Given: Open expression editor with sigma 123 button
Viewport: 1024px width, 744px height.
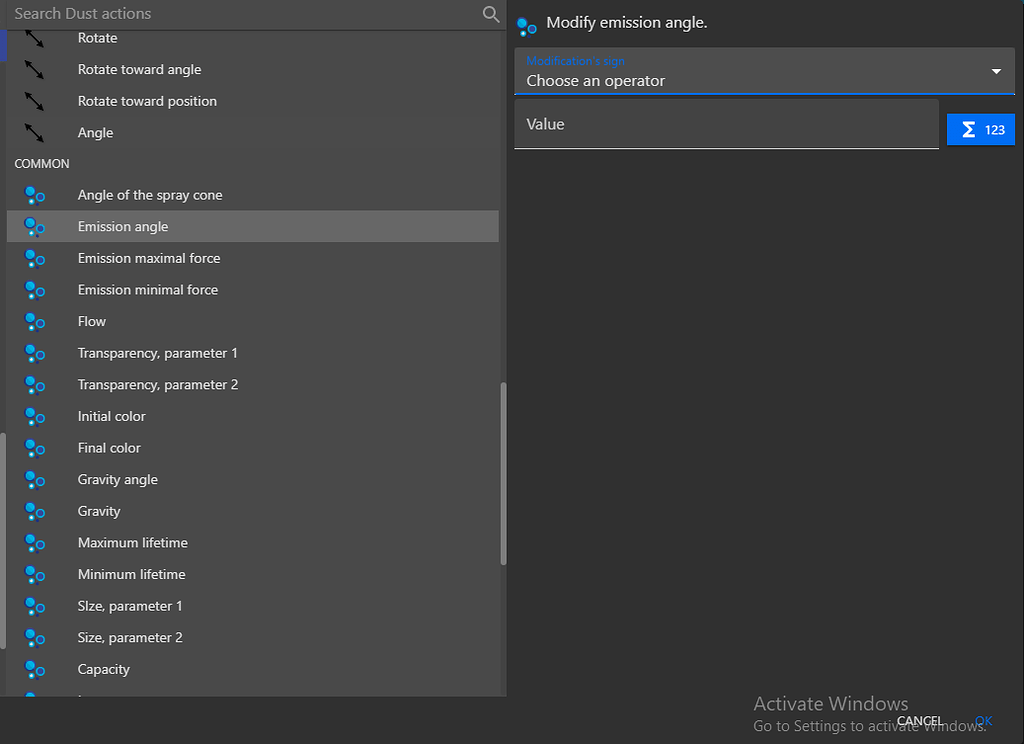Looking at the screenshot, I should coord(980,129).
